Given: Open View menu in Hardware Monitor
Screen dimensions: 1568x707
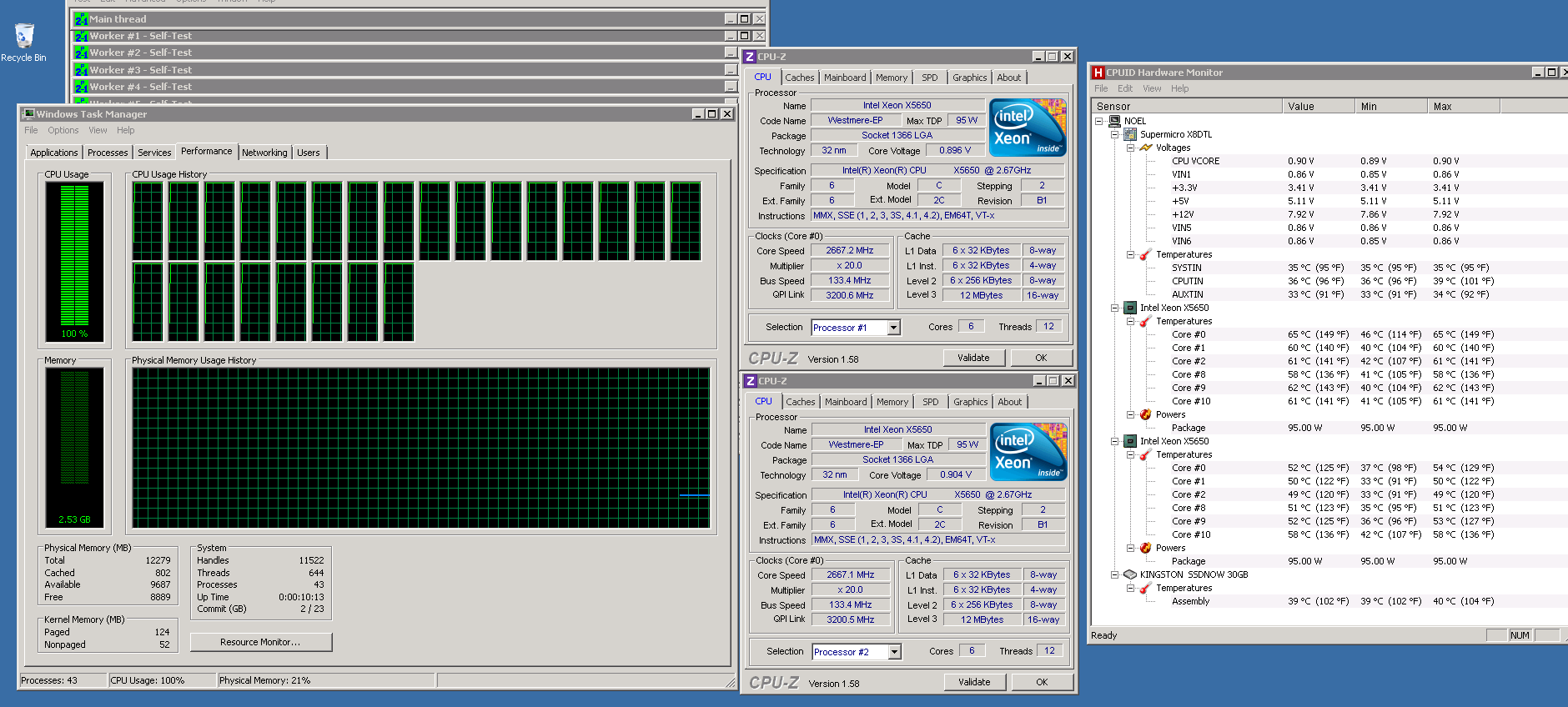Looking at the screenshot, I should tap(1152, 88).
